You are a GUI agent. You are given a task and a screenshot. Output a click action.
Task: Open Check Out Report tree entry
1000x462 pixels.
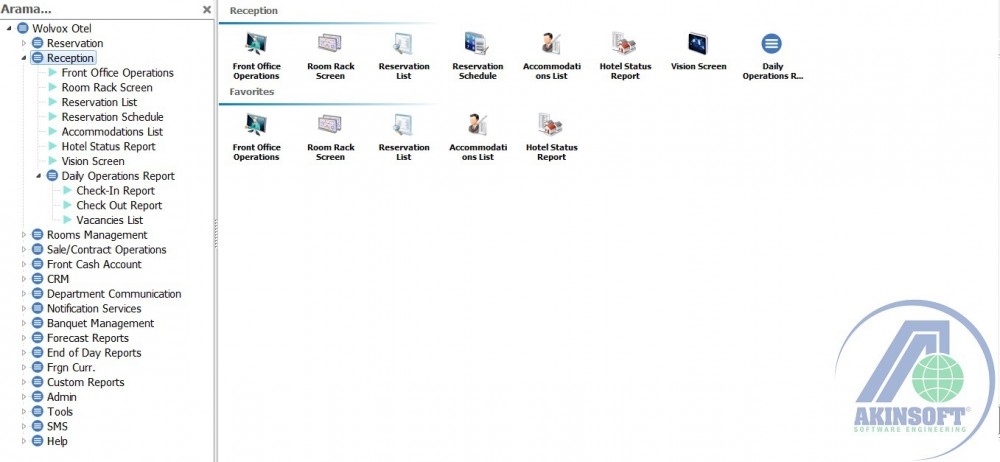click(x=119, y=205)
